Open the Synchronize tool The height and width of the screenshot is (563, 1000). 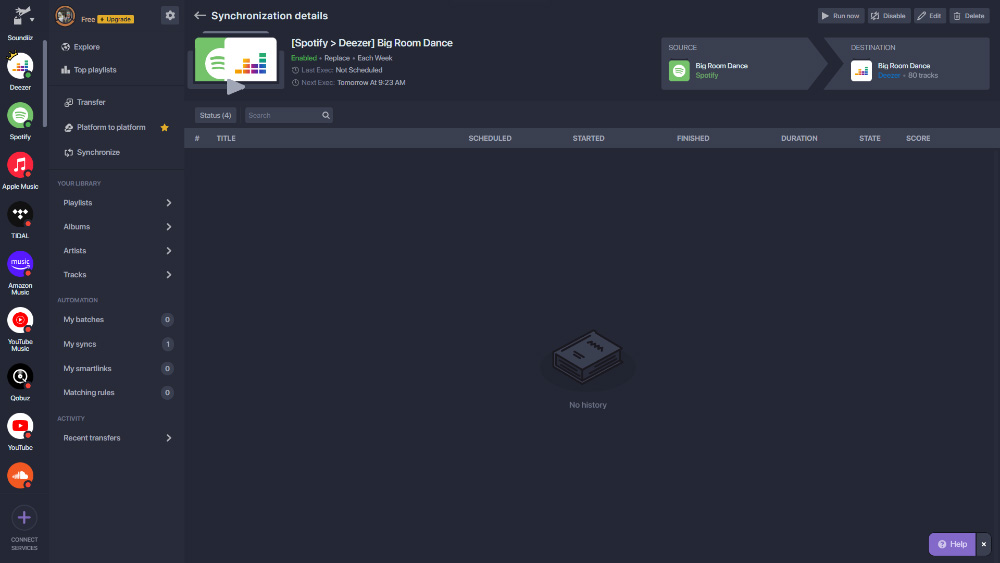pos(92,152)
